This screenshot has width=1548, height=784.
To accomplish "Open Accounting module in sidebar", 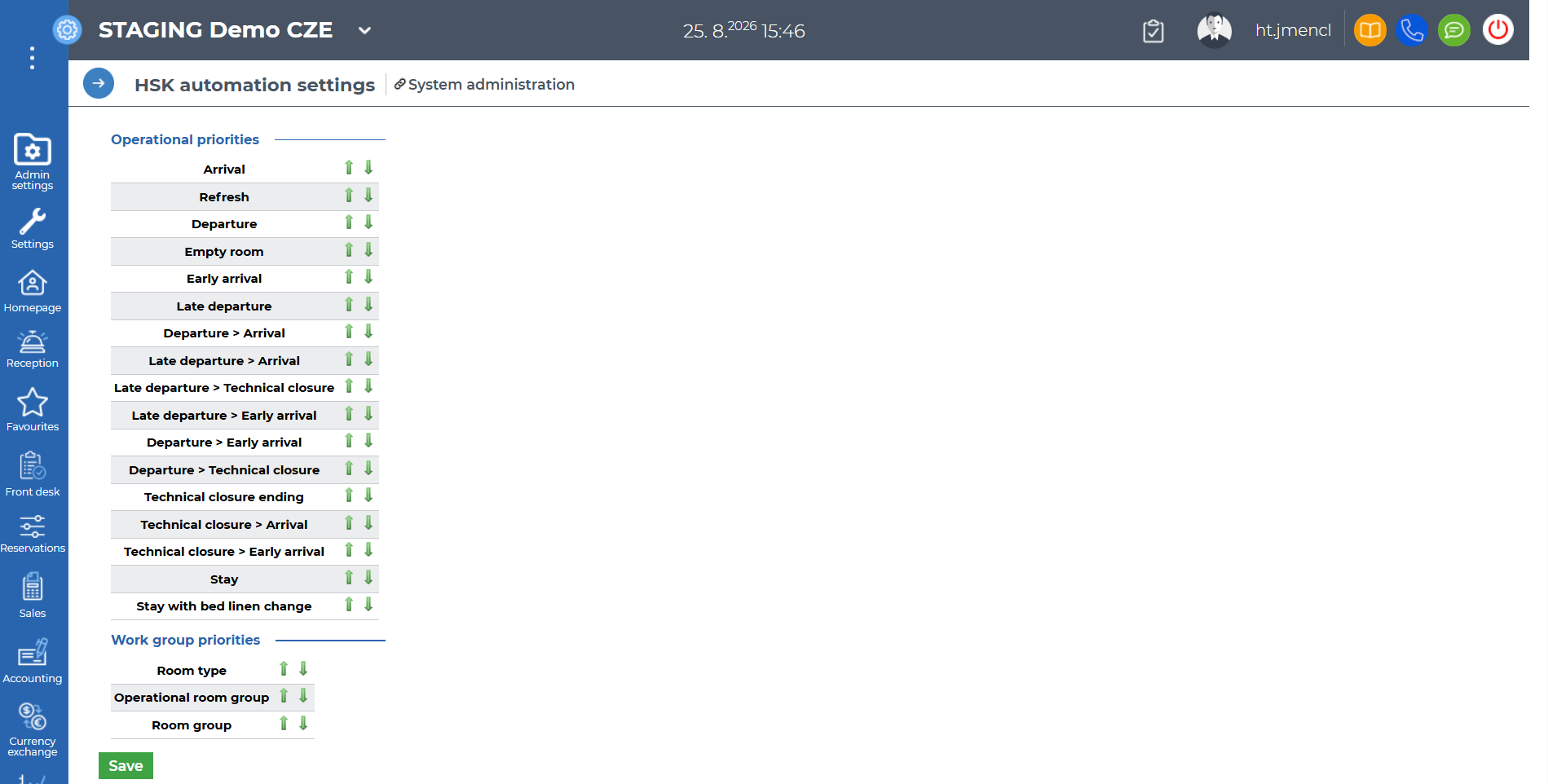I will click(x=33, y=661).
